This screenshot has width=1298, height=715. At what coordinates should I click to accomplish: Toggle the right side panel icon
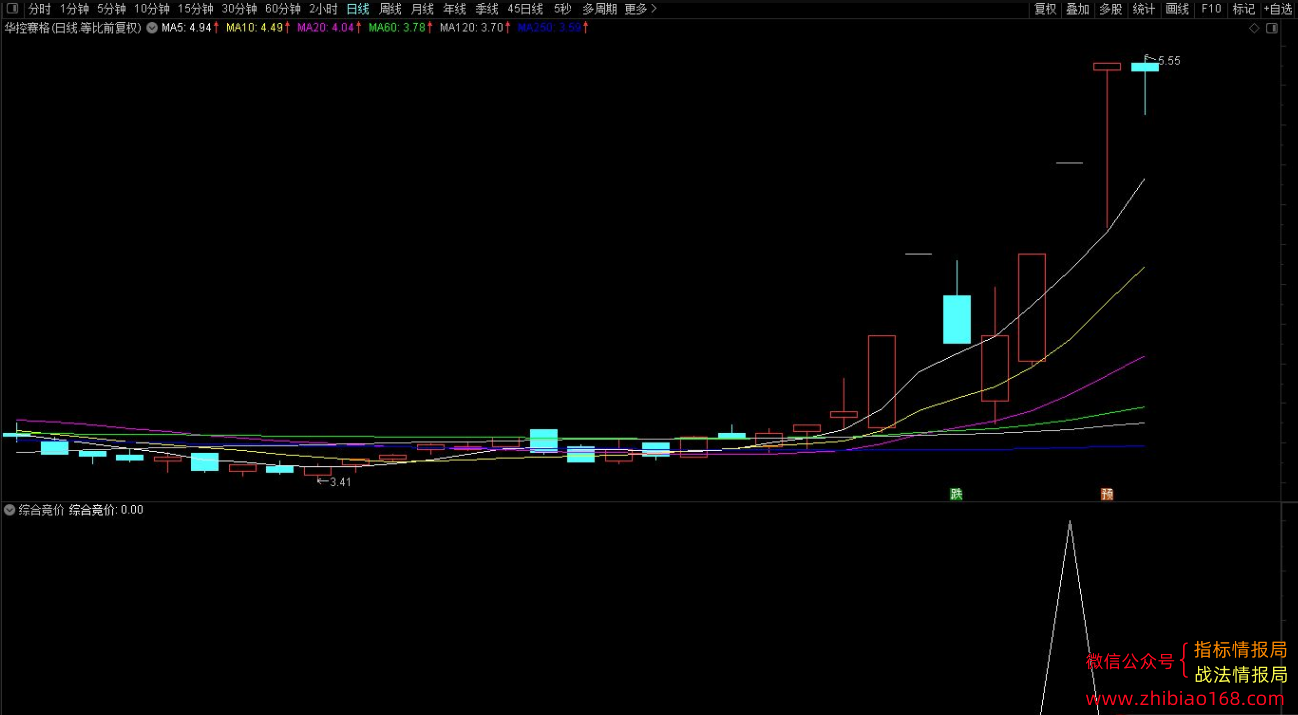click(1272, 28)
